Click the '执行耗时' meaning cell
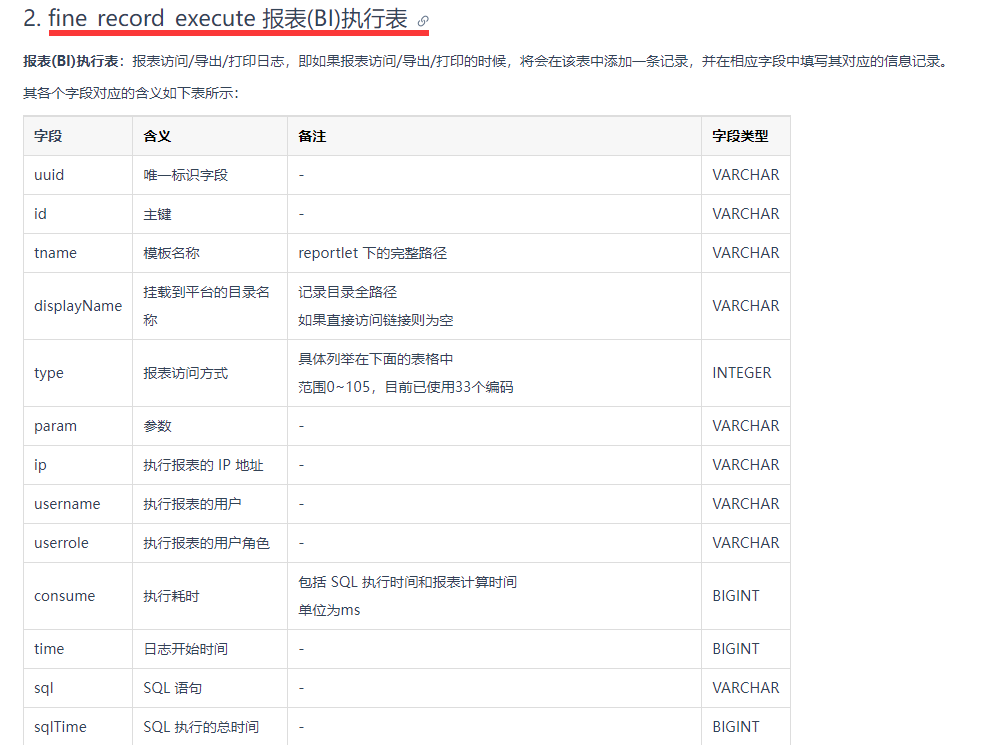Screen dimensions: 982x745 (210, 595)
